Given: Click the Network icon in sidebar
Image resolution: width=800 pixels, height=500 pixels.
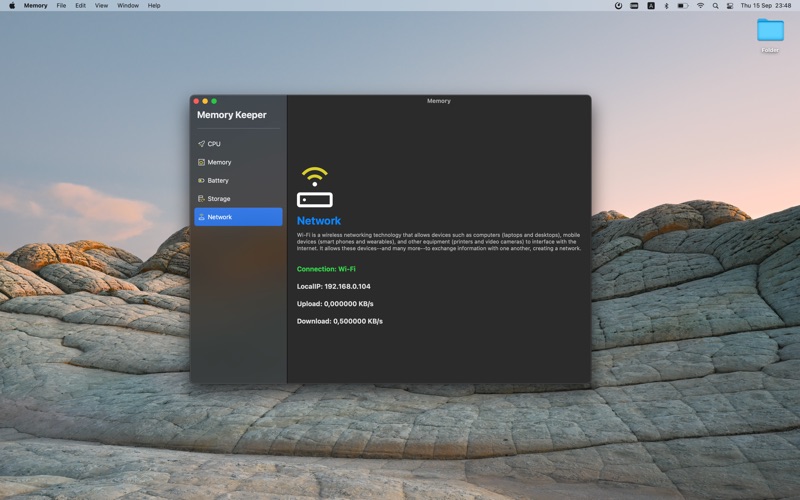Looking at the screenshot, I should pos(201,217).
